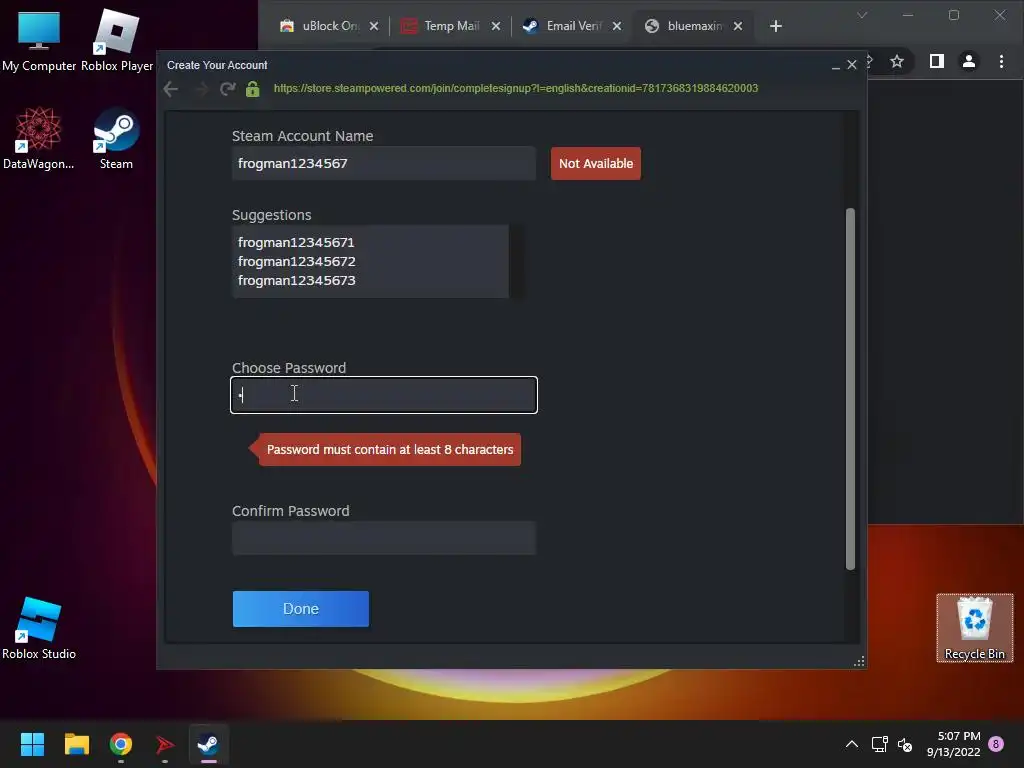Minimize the Create Your Account window
The height and width of the screenshot is (768, 1024).
836,65
